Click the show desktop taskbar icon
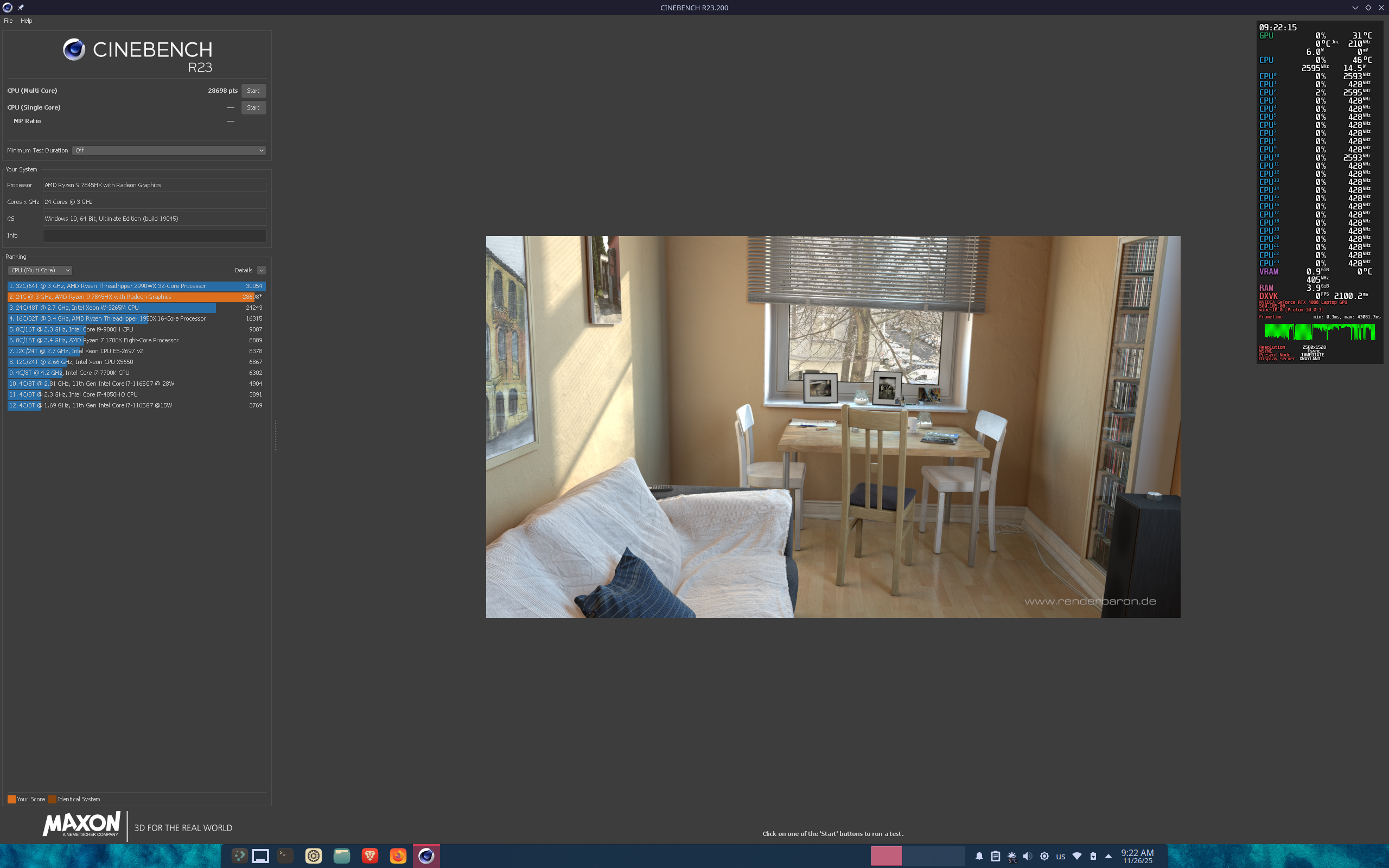 (260, 856)
